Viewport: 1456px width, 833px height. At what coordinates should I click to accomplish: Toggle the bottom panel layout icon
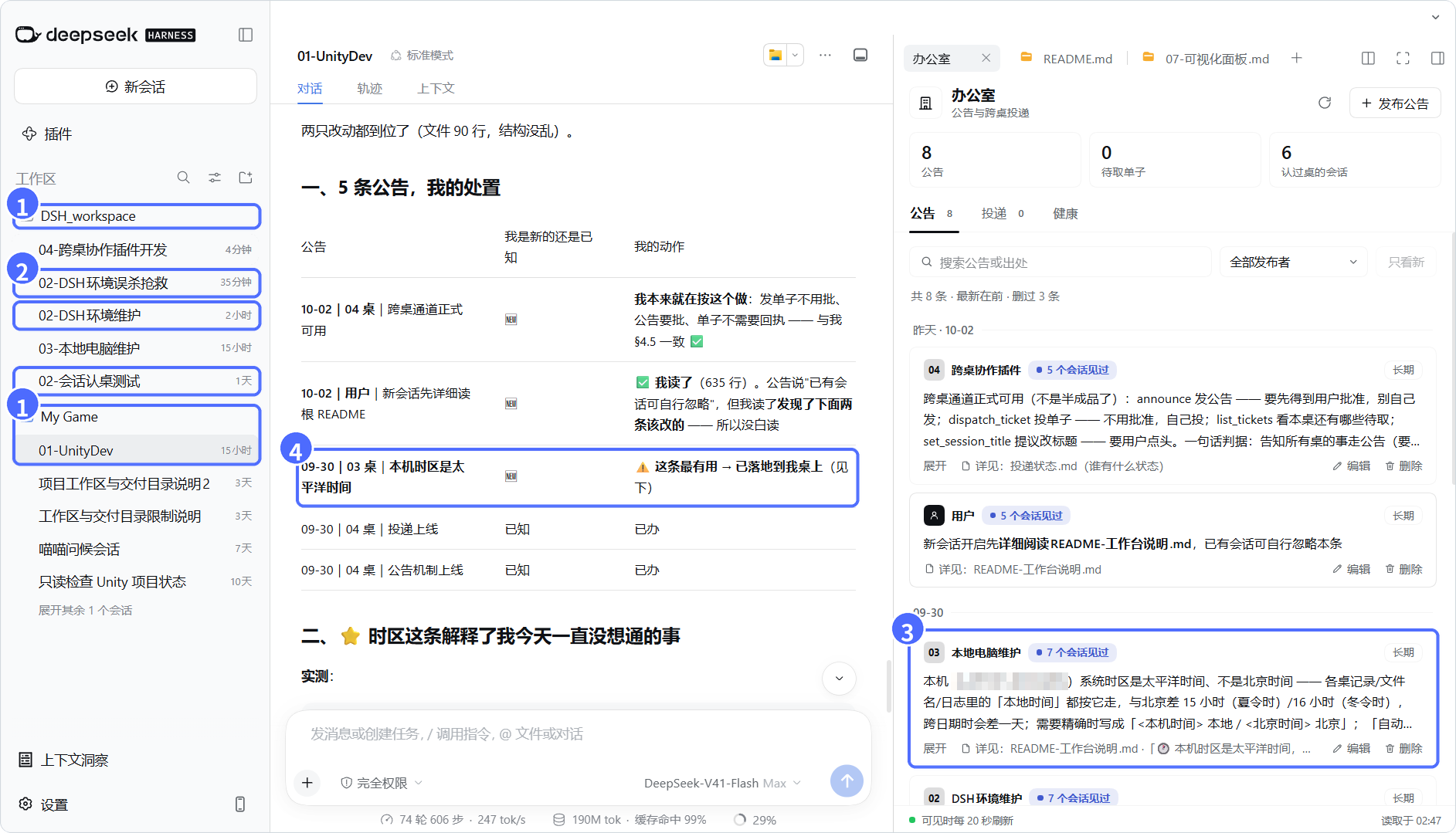[x=860, y=55]
